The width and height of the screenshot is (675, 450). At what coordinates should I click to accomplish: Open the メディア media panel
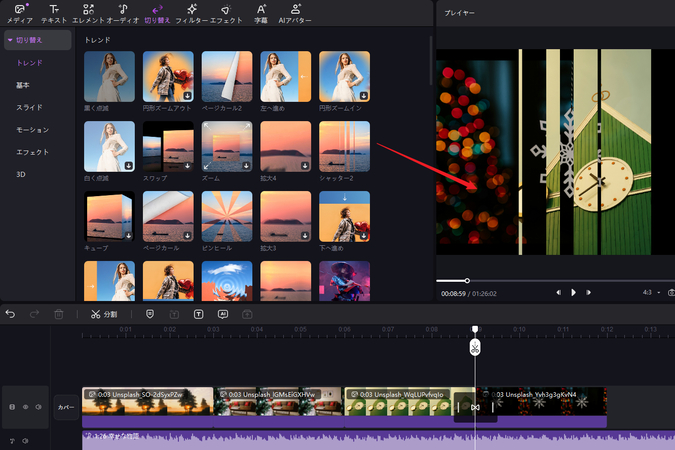tap(19, 13)
